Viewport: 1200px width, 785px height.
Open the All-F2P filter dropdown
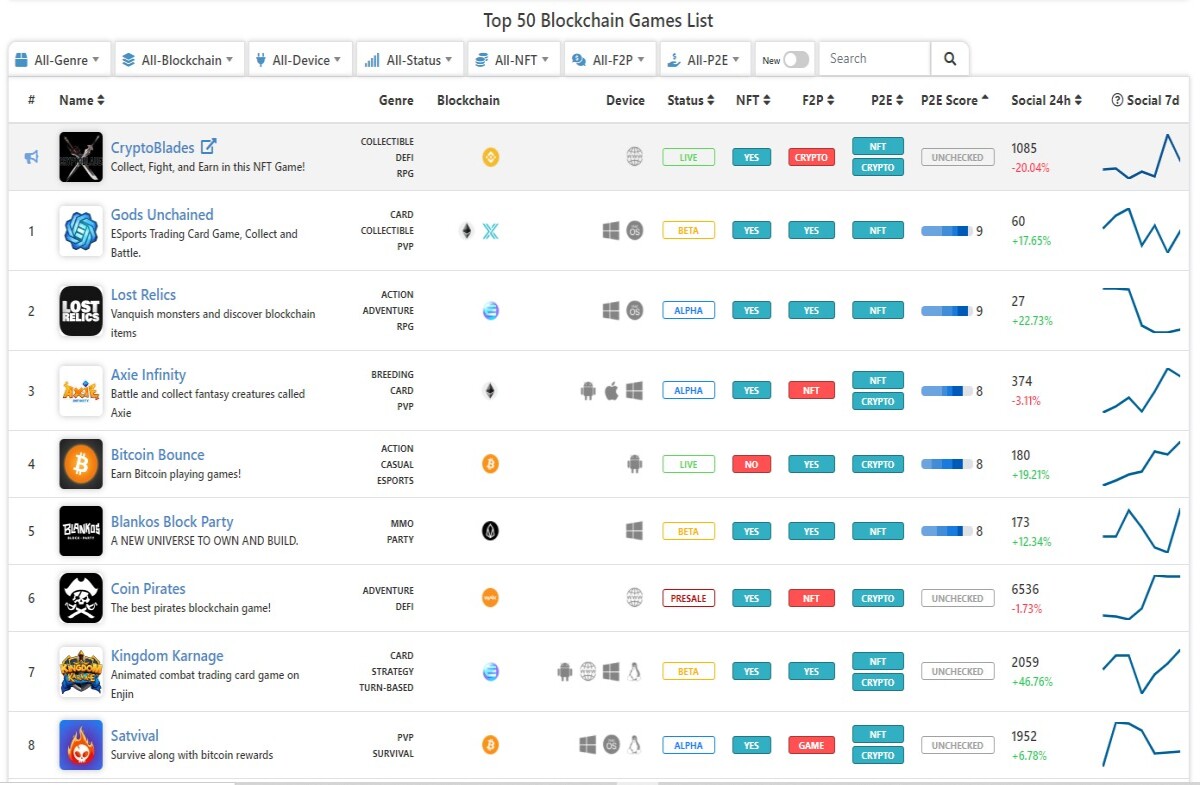[609, 59]
